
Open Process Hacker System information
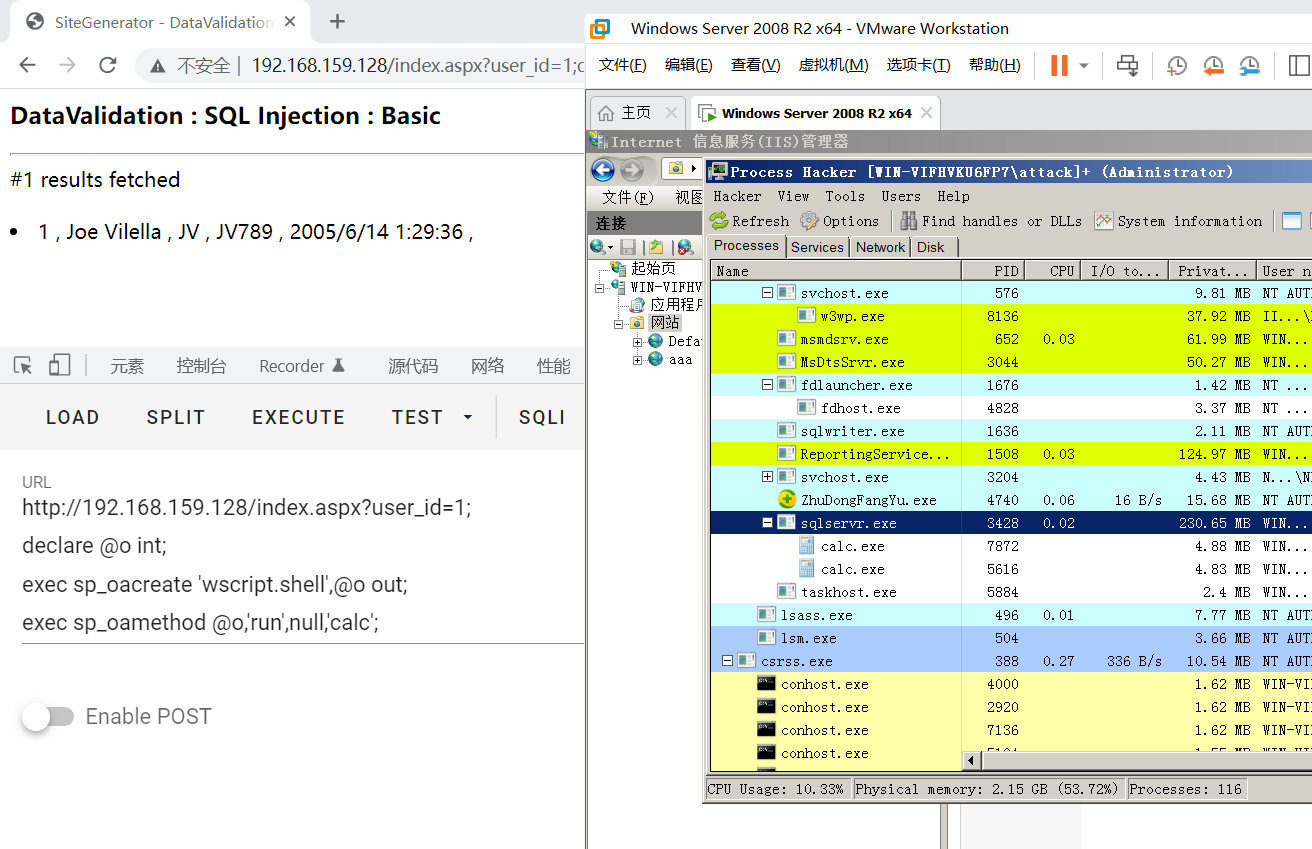coord(1179,221)
